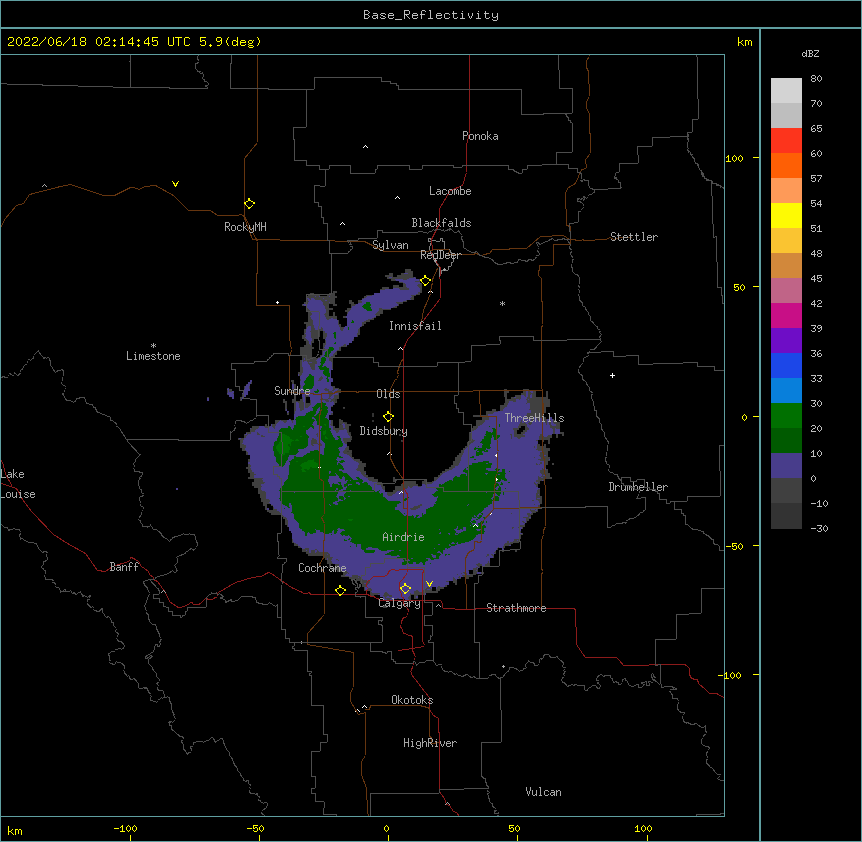Click the yellow V marker northwest of RockyMH
862x842 pixels.
(x=175, y=184)
